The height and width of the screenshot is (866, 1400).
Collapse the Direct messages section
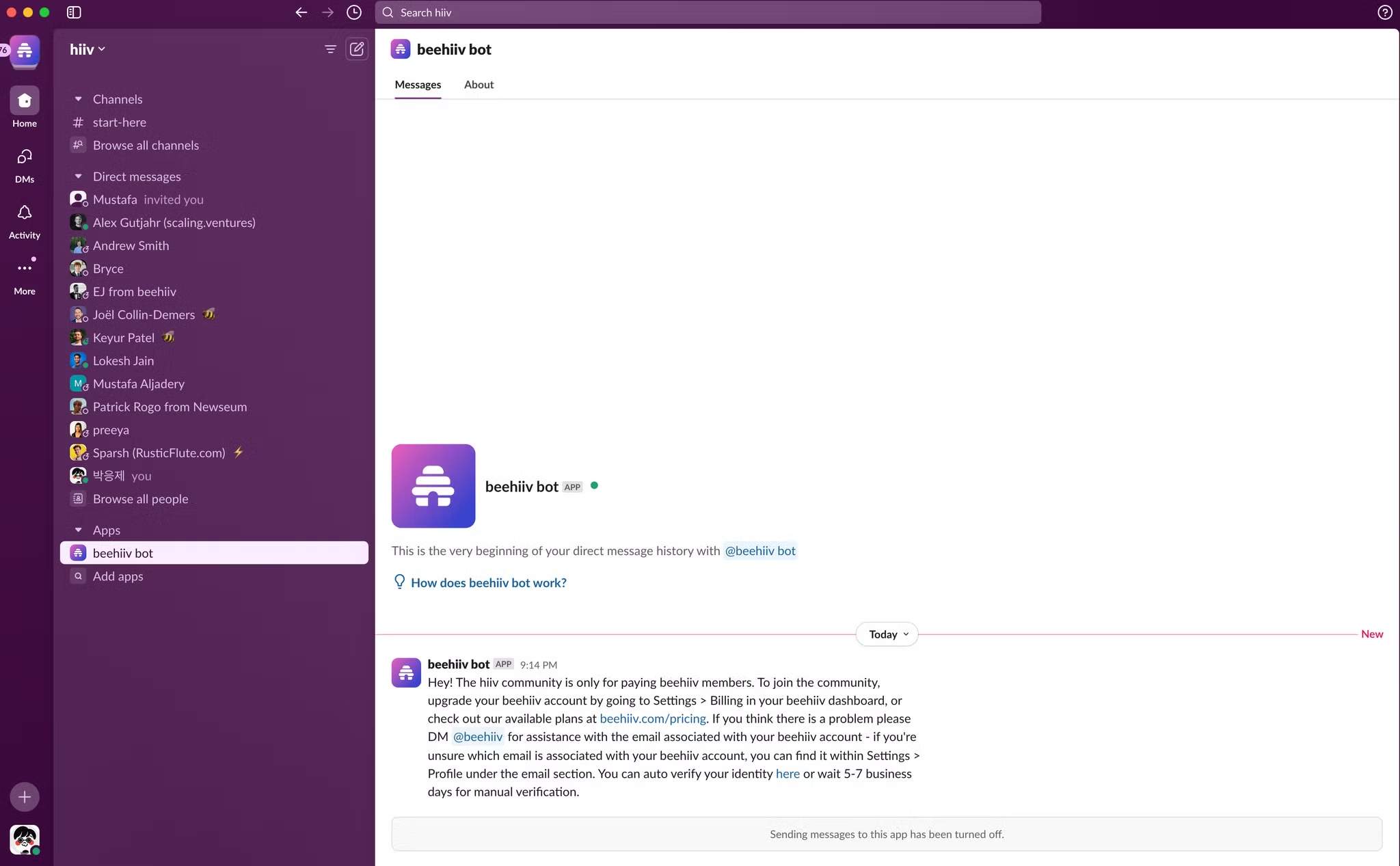pos(79,176)
